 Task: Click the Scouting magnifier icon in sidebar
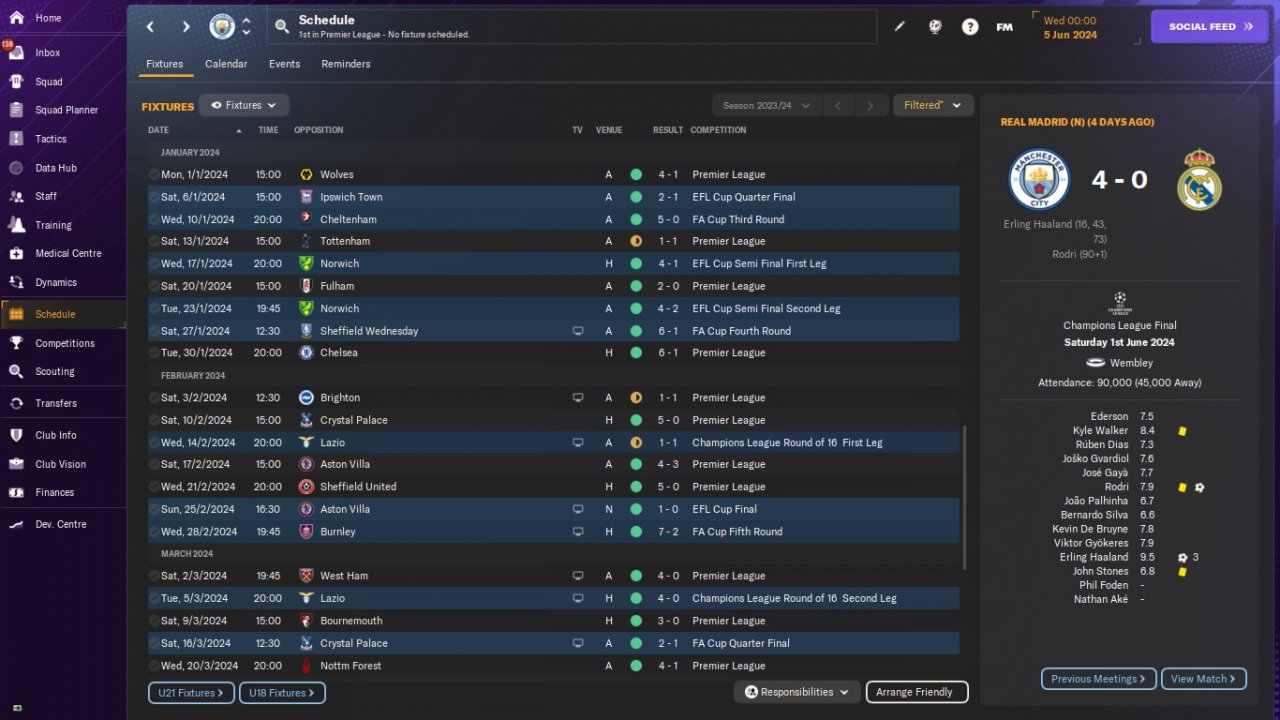[x=16, y=371]
